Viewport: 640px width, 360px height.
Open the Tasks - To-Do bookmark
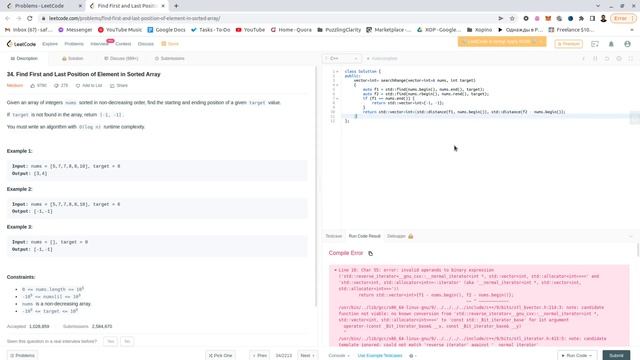[x=211, y=30]
